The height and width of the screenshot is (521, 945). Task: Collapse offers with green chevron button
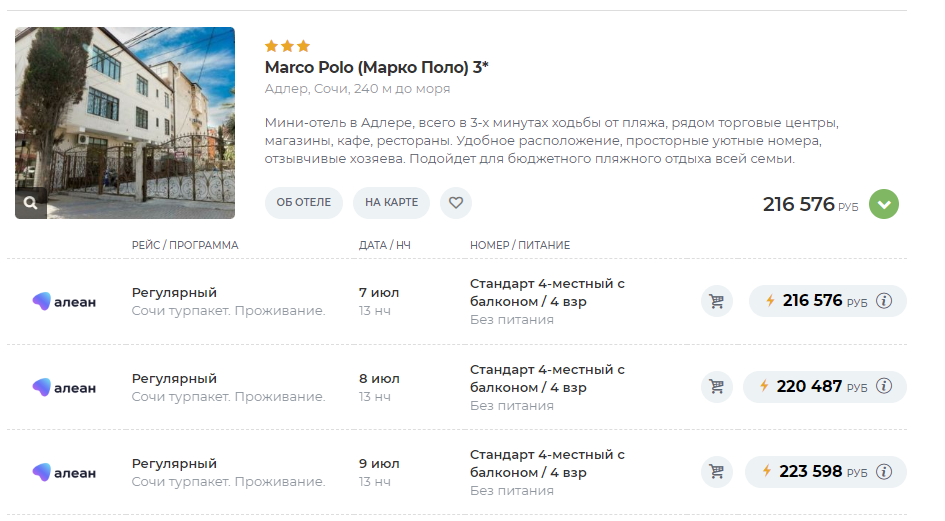884,204
